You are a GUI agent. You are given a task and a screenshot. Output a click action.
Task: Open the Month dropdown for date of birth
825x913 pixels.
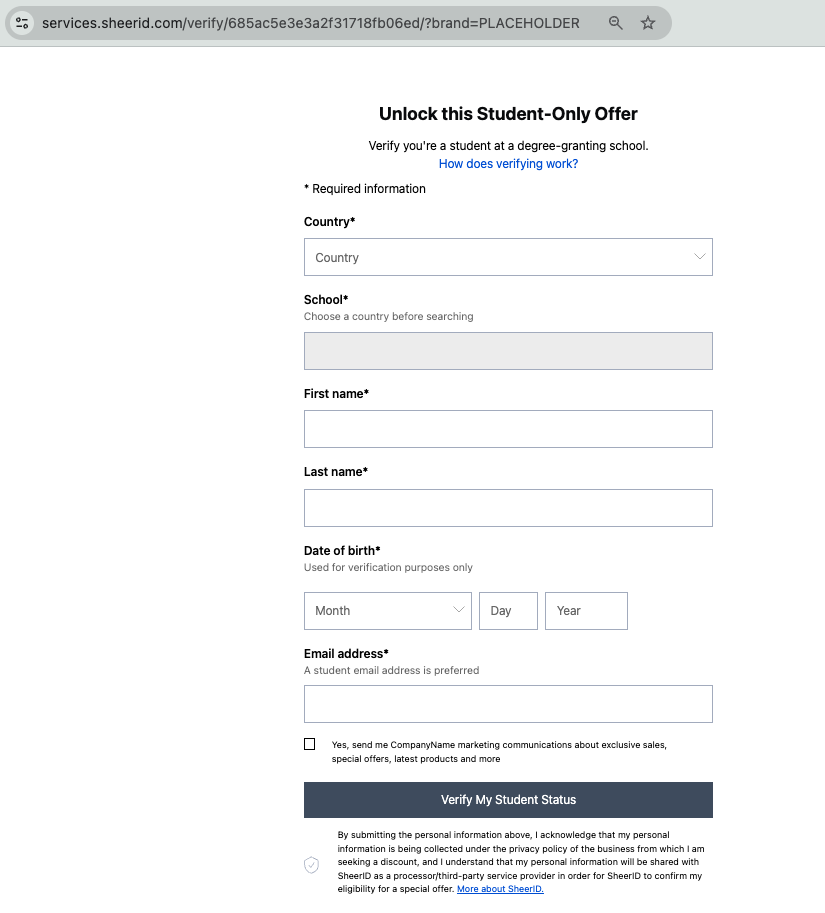coord(387,611)
